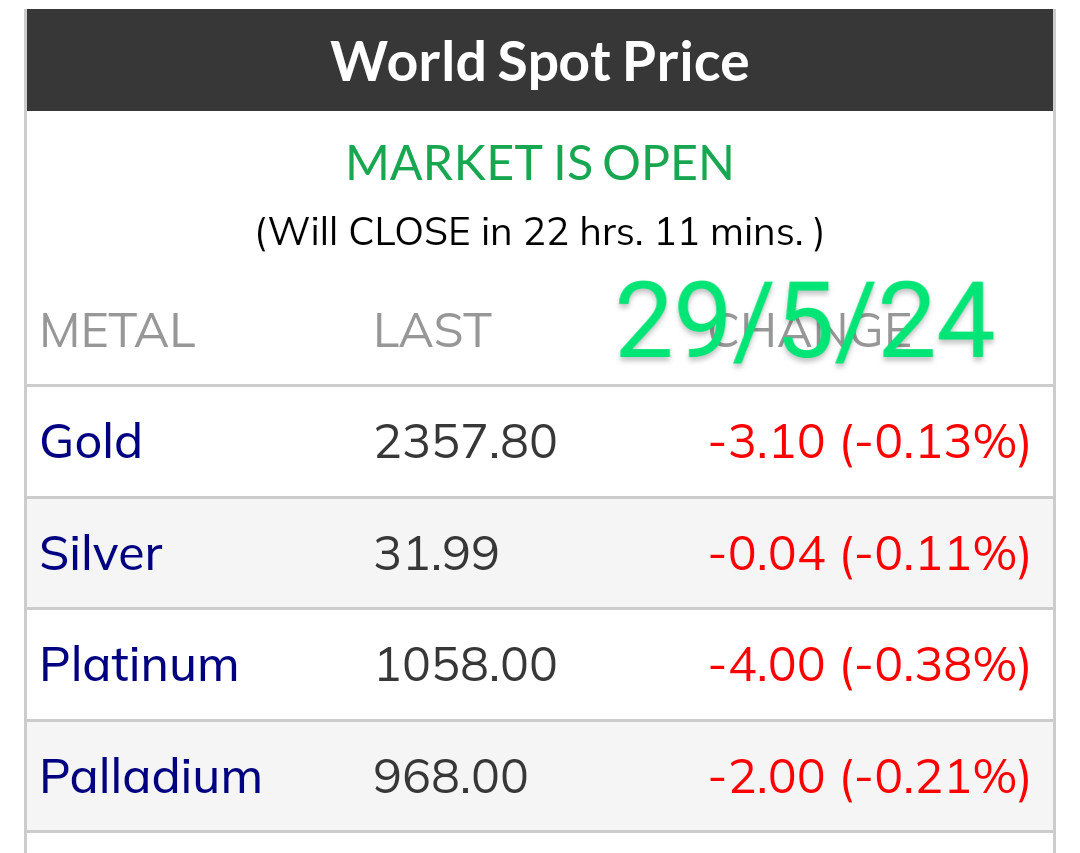
Task: Click Gold's last price 2357.80
Action: pos(465,442)
